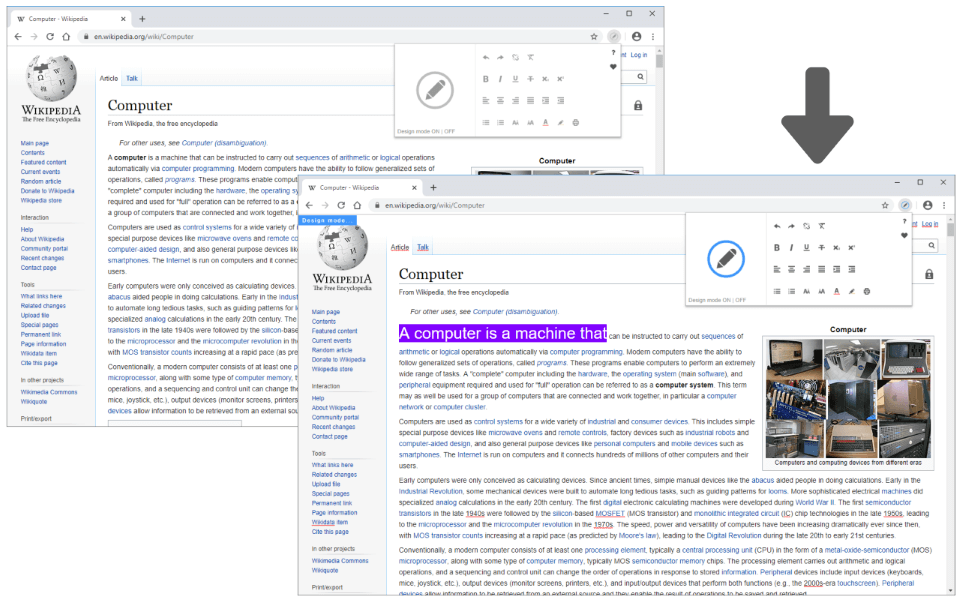
Task: Click the reset changes icon in front window popup
Action: 806,226
